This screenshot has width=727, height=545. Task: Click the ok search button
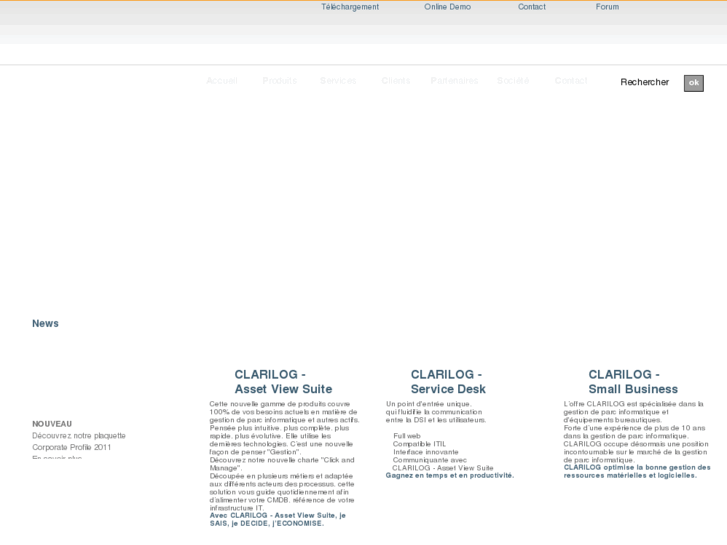click(694, 83)
